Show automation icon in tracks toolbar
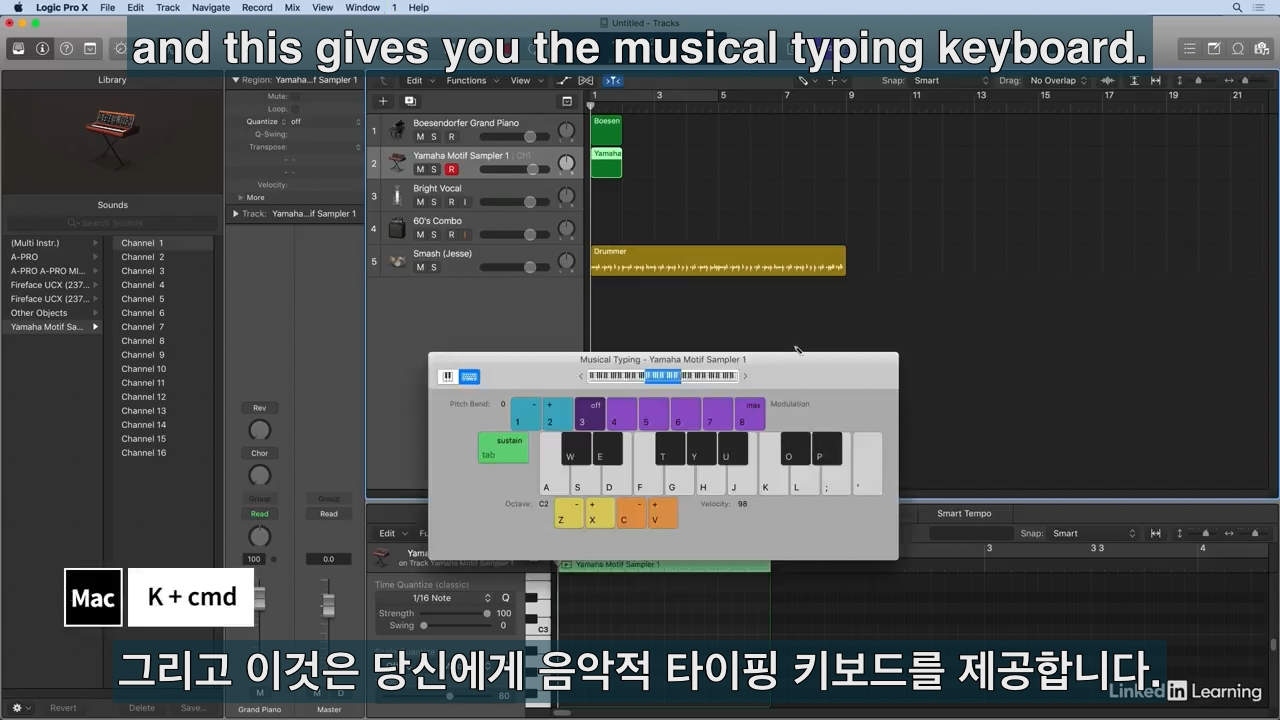1280x720 pixels. click(564, 80)
